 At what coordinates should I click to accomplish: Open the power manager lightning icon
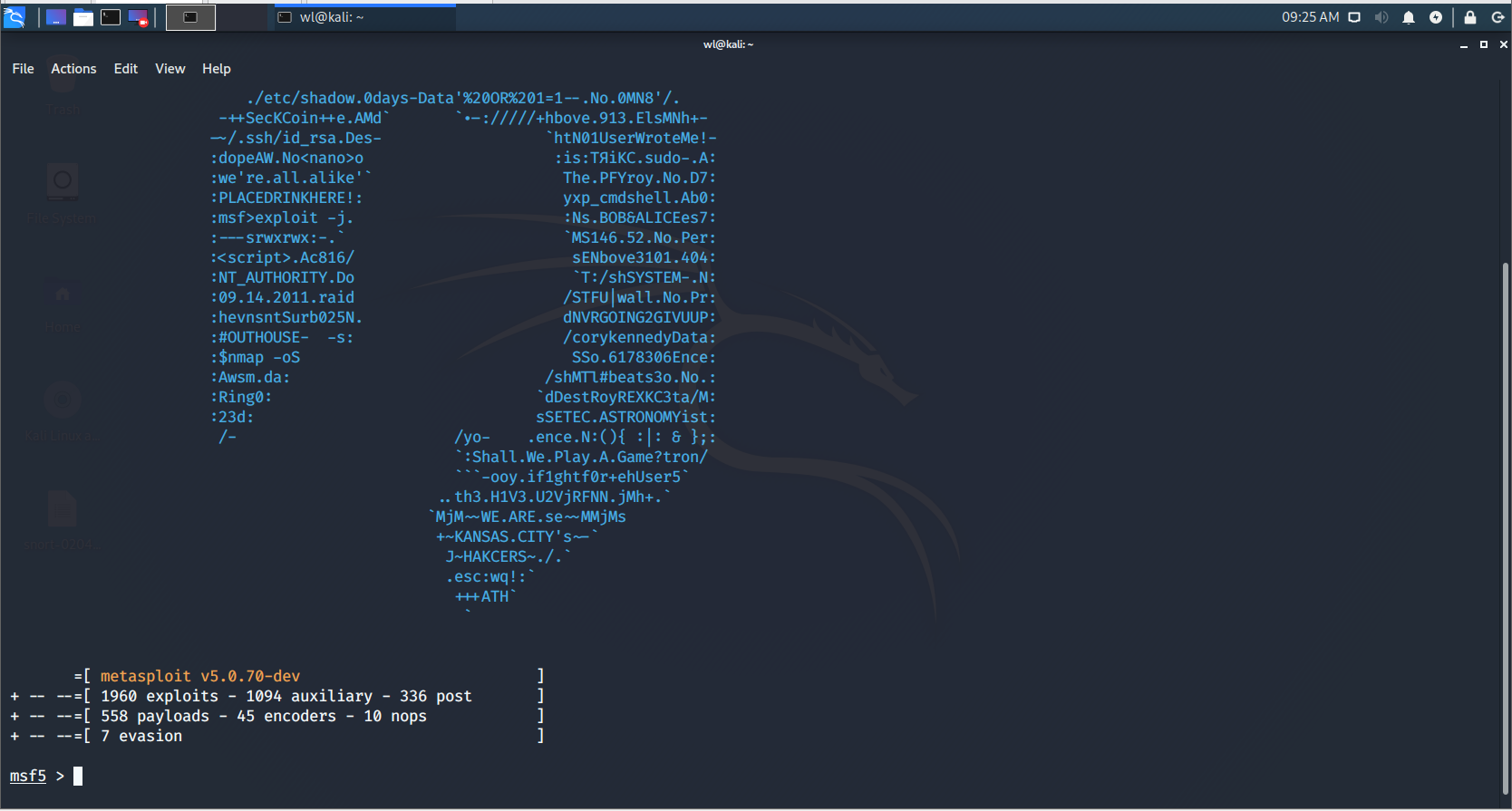(x=1436, y=17)
